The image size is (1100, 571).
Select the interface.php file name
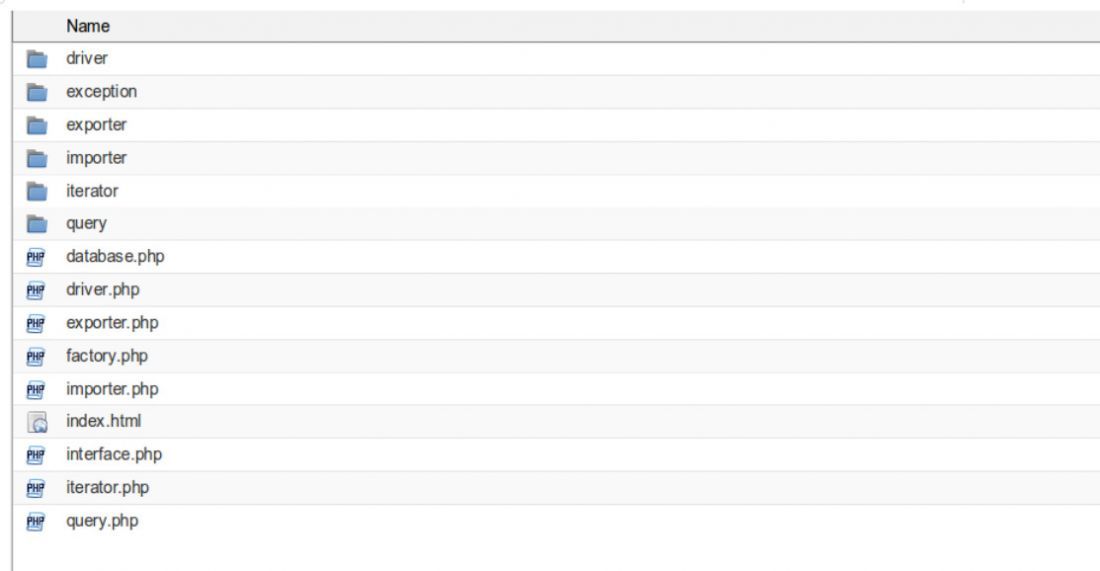(x=114, y=454)
